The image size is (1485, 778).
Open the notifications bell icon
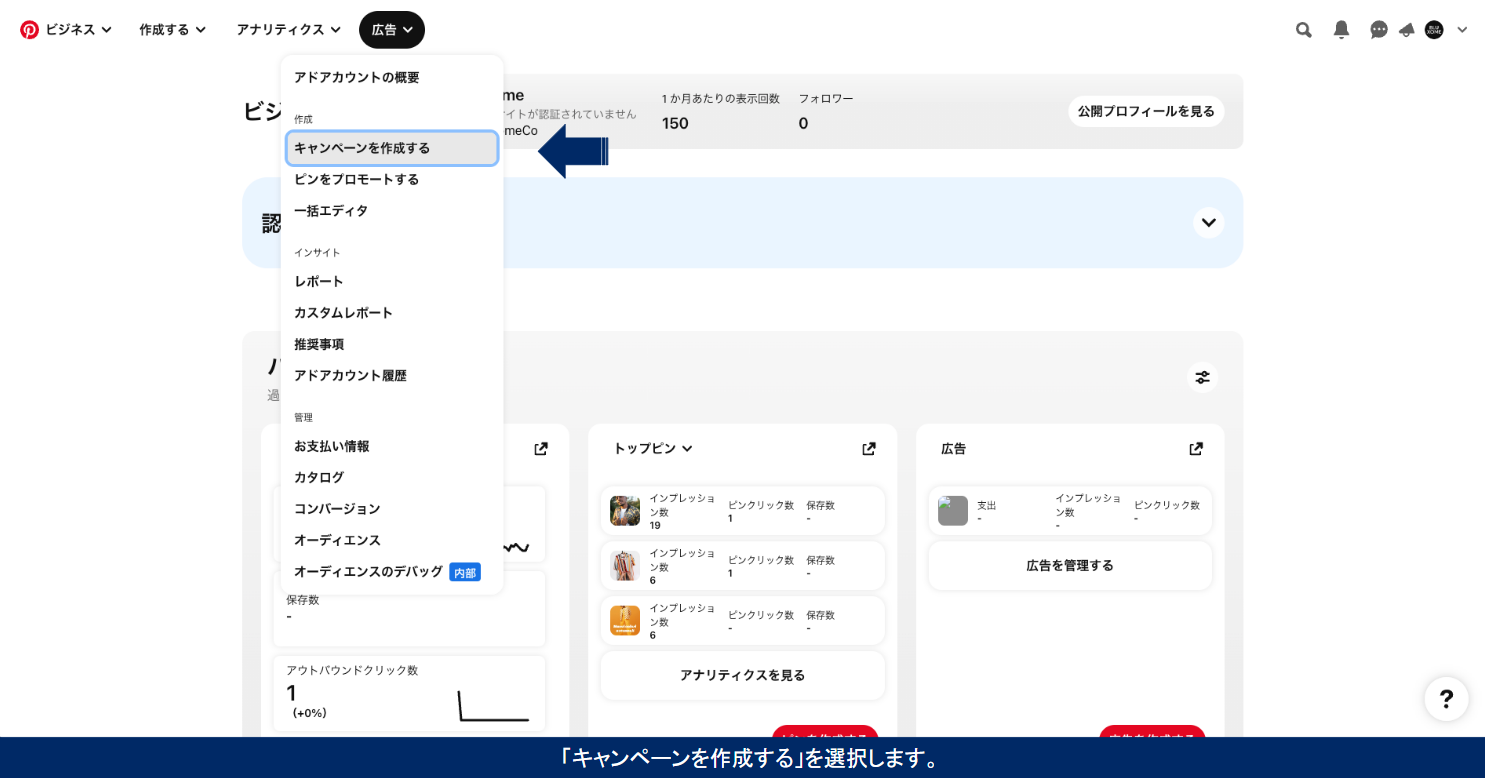[x=1341, y=30]
